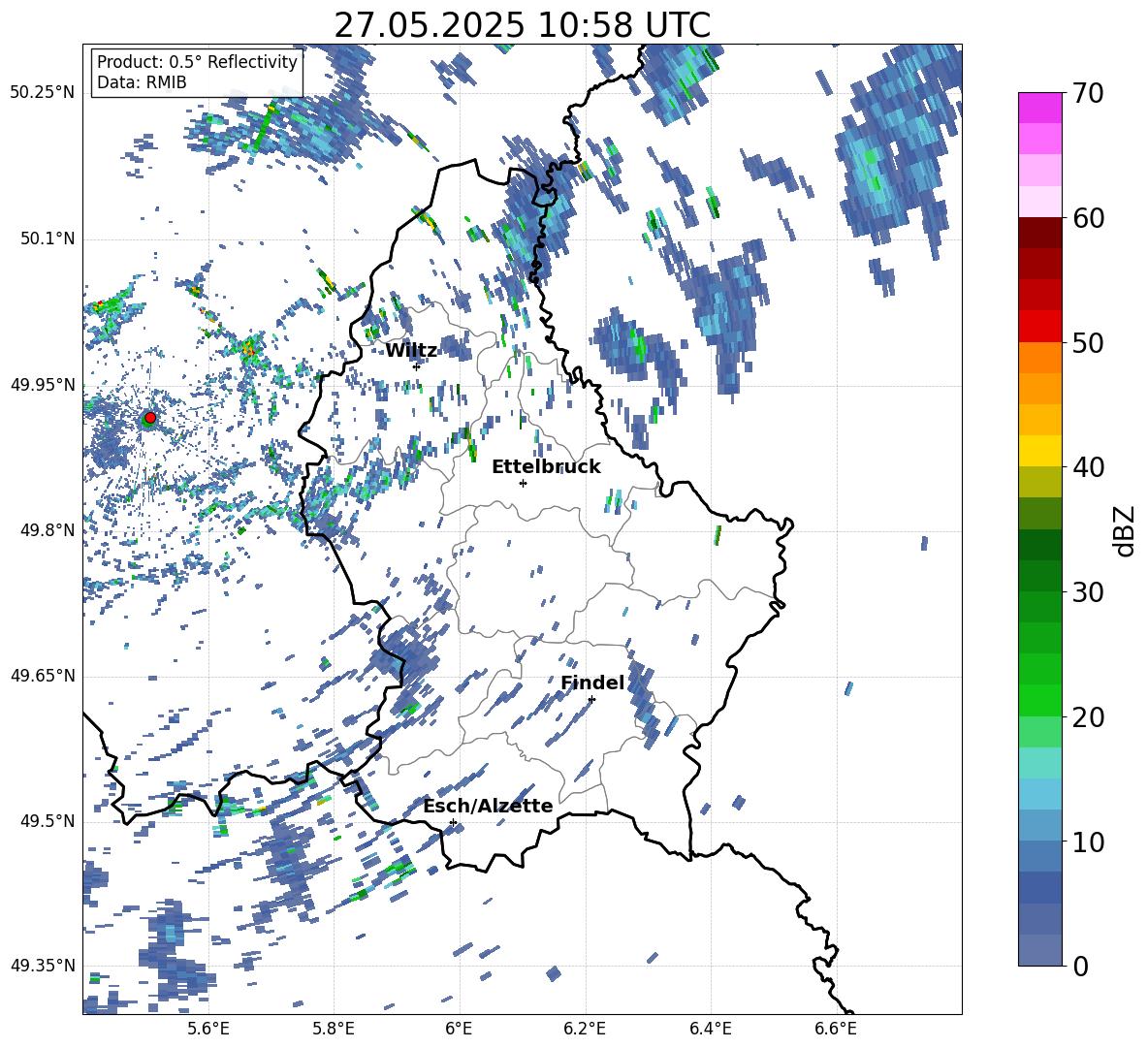This screenshot has width=1148, height=1048.
Task: Click the Findel city label
Action: (592, 683)
